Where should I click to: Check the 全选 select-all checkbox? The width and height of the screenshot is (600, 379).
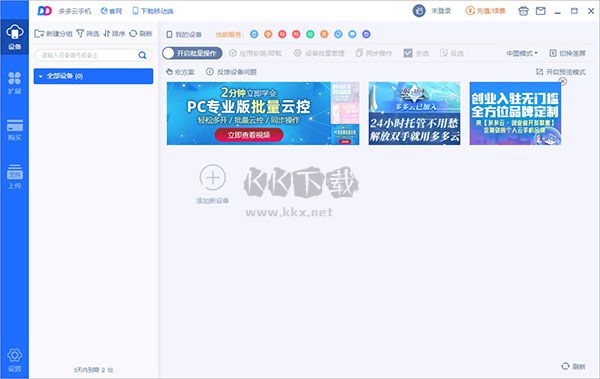(408, 53)
